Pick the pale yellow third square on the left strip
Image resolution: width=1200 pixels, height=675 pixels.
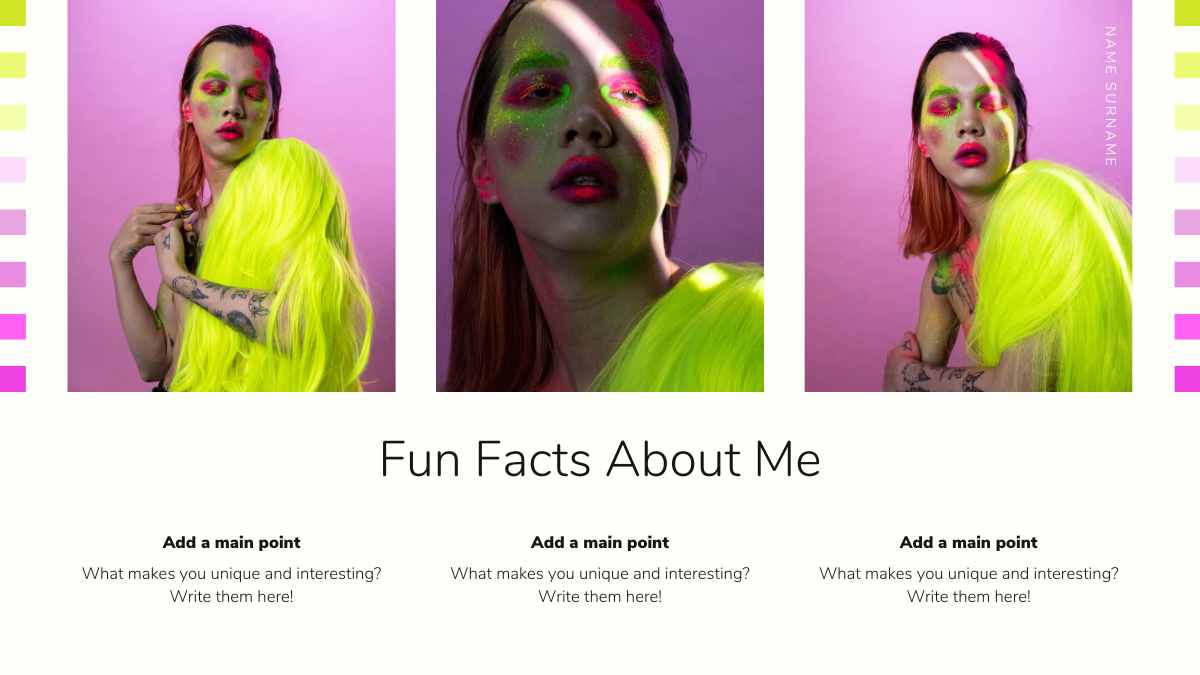[x=13, y=117]
